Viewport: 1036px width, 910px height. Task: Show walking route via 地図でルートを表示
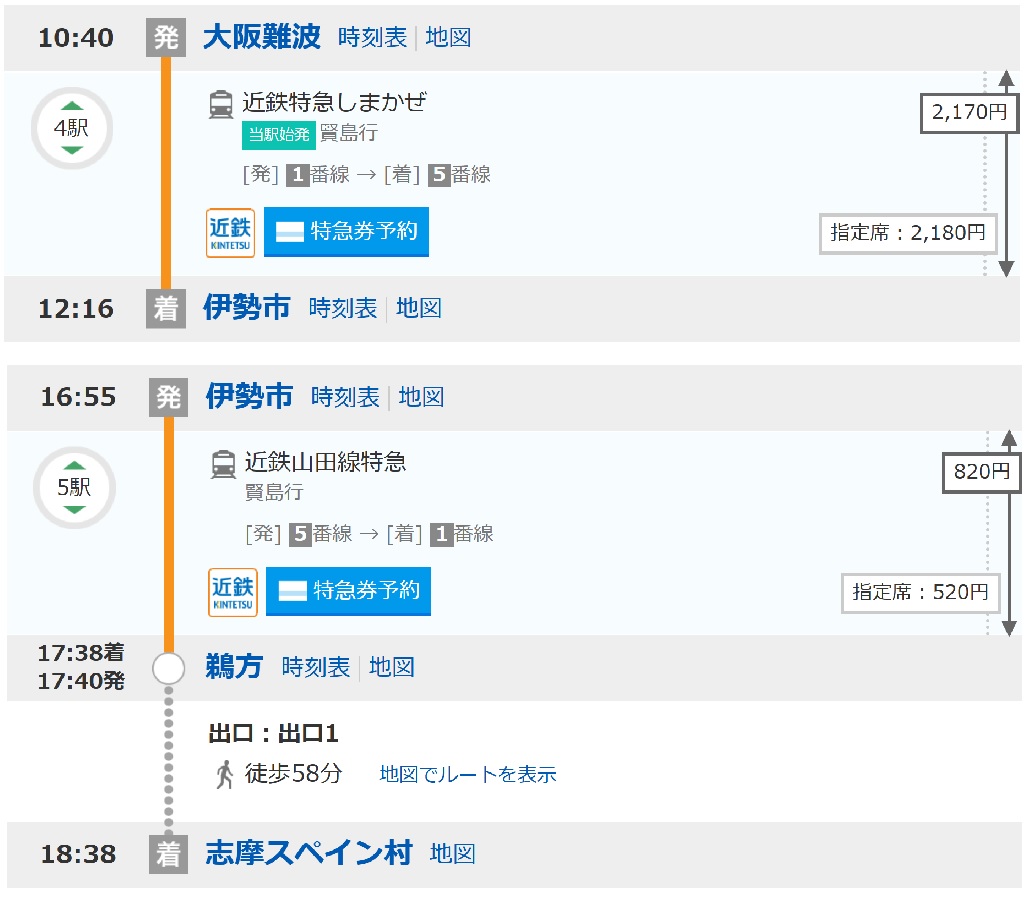pyautogui.click(x=468, y=774)
